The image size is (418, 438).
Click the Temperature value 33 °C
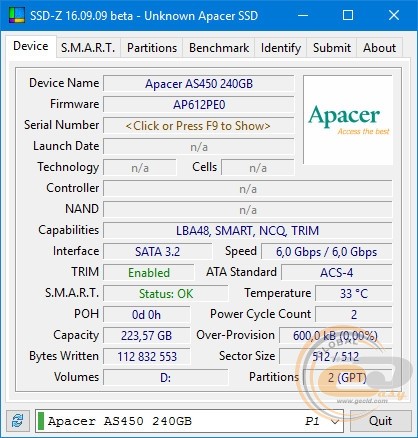354,294
